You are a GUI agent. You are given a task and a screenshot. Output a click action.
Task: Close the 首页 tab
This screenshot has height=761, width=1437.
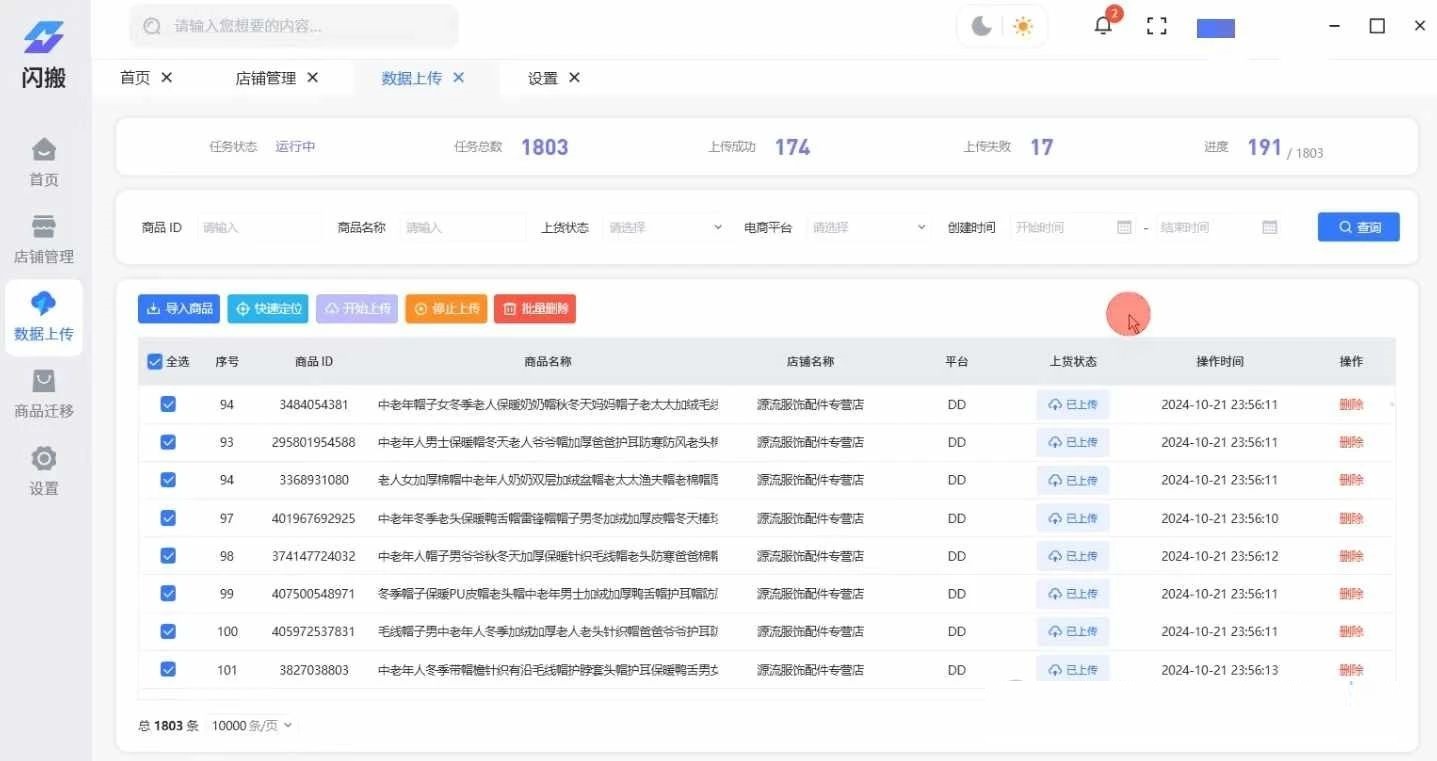click(167, 77)
